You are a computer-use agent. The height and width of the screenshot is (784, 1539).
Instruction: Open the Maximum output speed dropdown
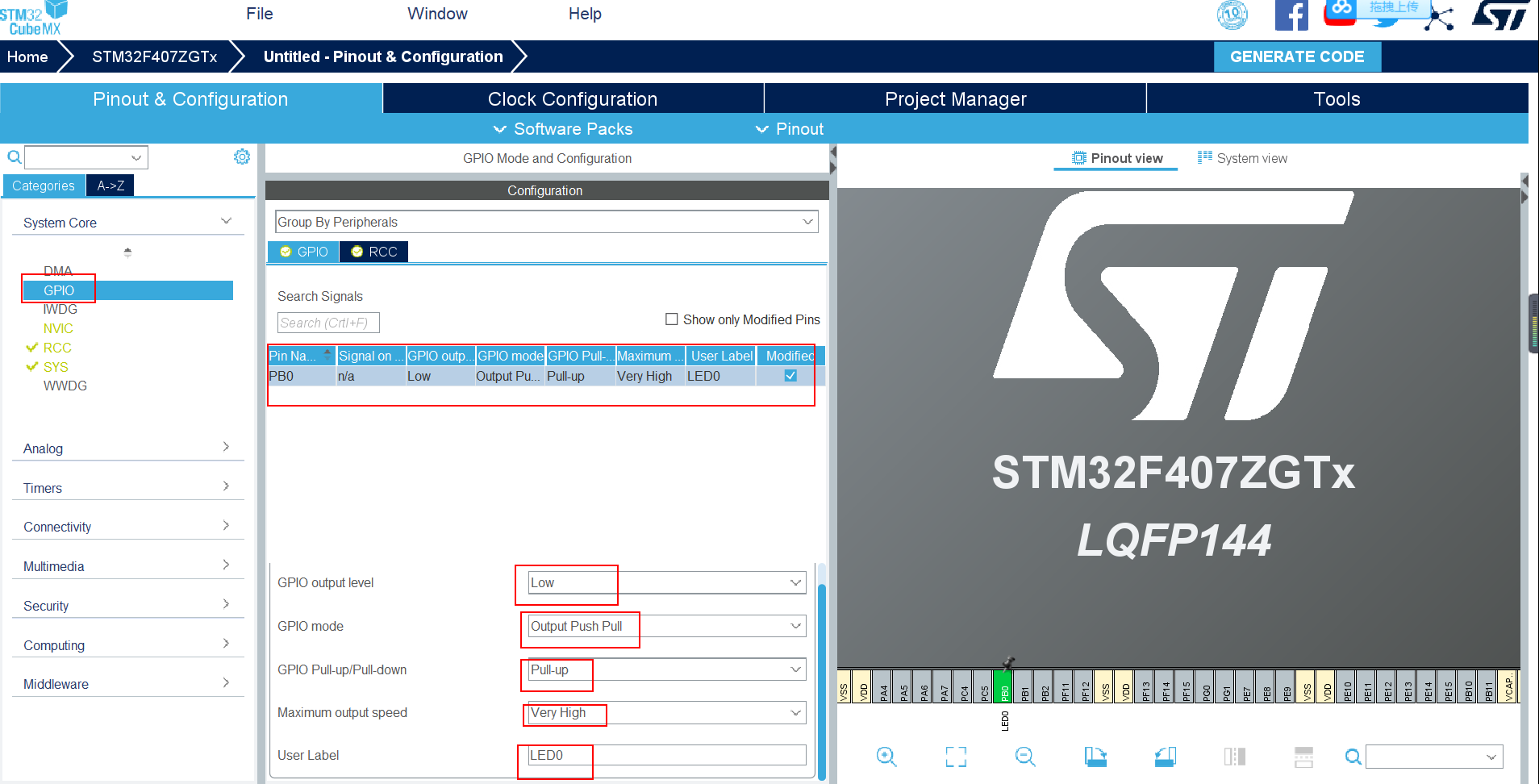click(666, 712)
